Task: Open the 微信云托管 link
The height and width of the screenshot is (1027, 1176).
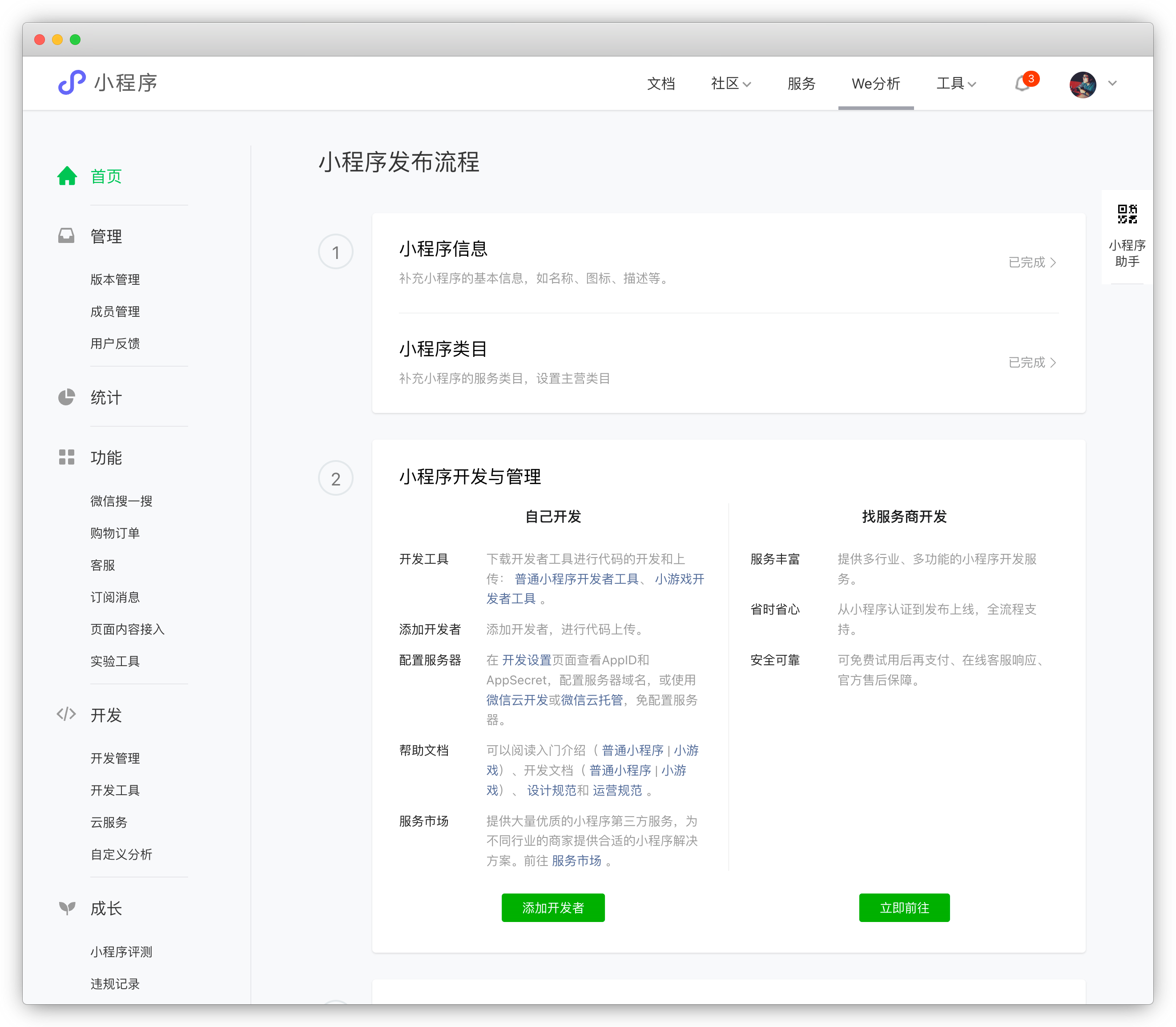Action: coord(592,700)
